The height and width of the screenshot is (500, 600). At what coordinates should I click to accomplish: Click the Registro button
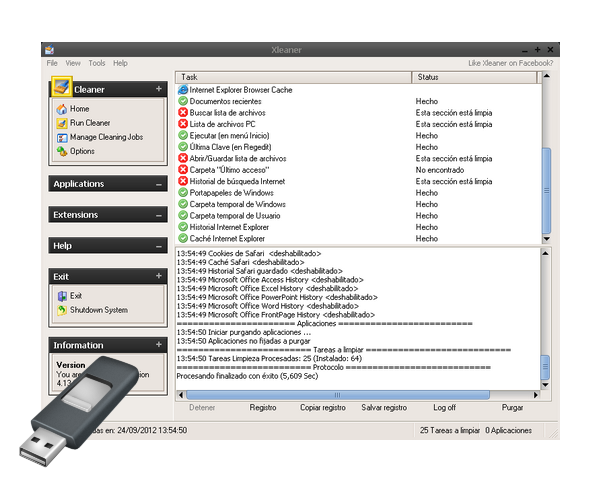[x=263, y=408]
